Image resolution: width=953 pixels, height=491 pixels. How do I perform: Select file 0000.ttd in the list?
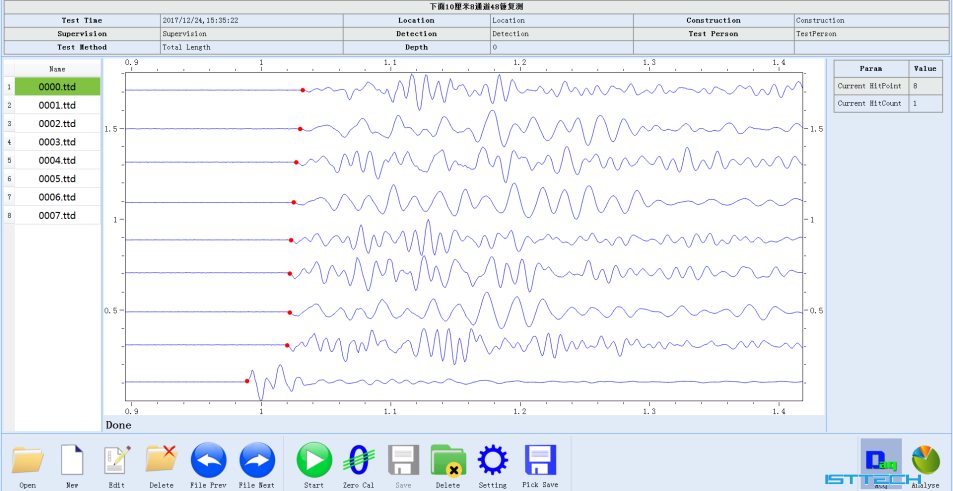[x=57, y=87]
